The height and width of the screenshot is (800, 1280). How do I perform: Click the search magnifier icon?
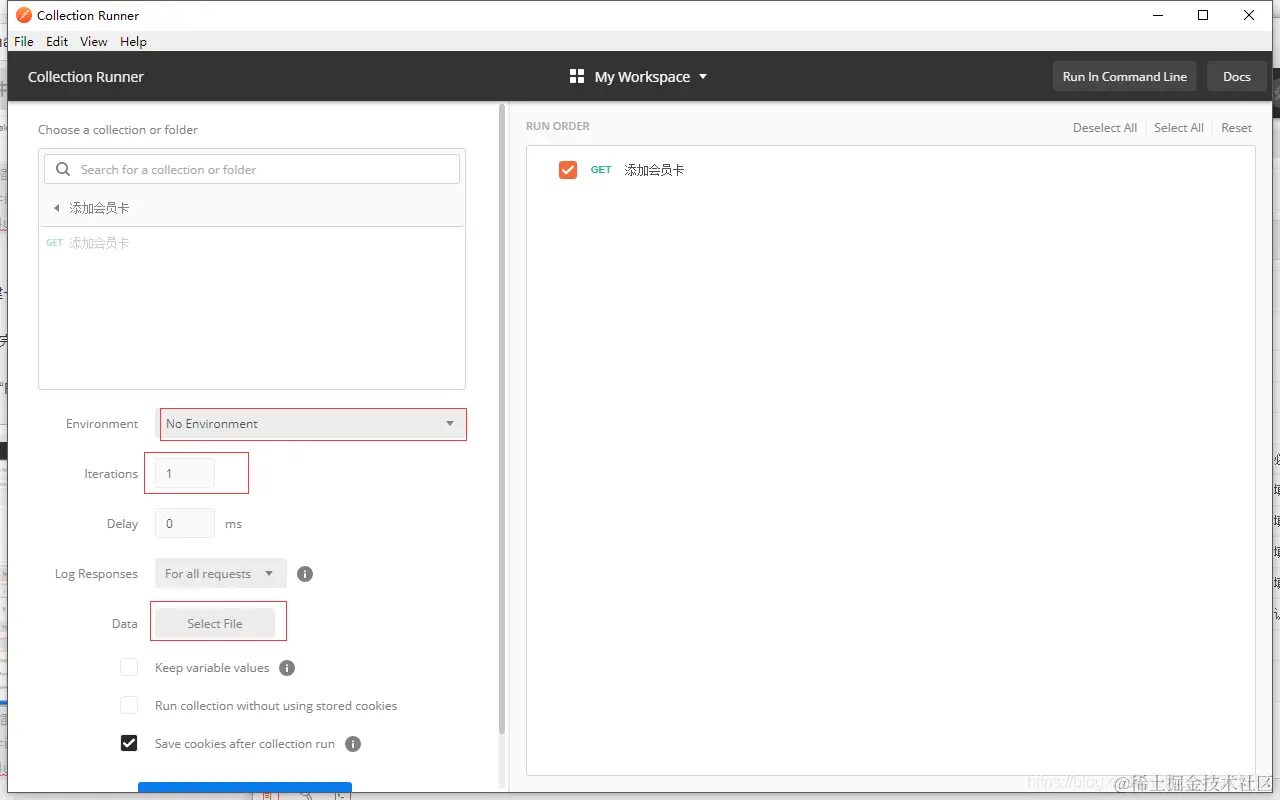(63, 169)
